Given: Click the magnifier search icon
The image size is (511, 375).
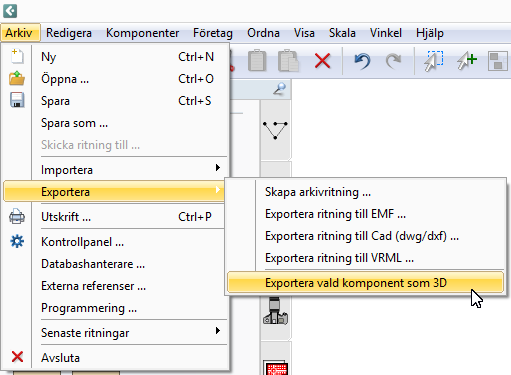Looking at the screenshot, I should click(279, 89).
